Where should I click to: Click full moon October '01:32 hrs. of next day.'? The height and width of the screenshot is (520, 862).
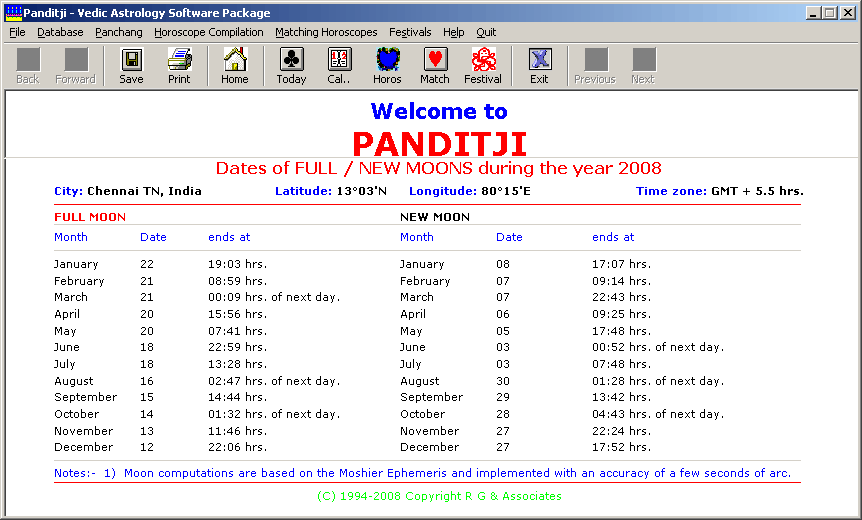(274, 414)
